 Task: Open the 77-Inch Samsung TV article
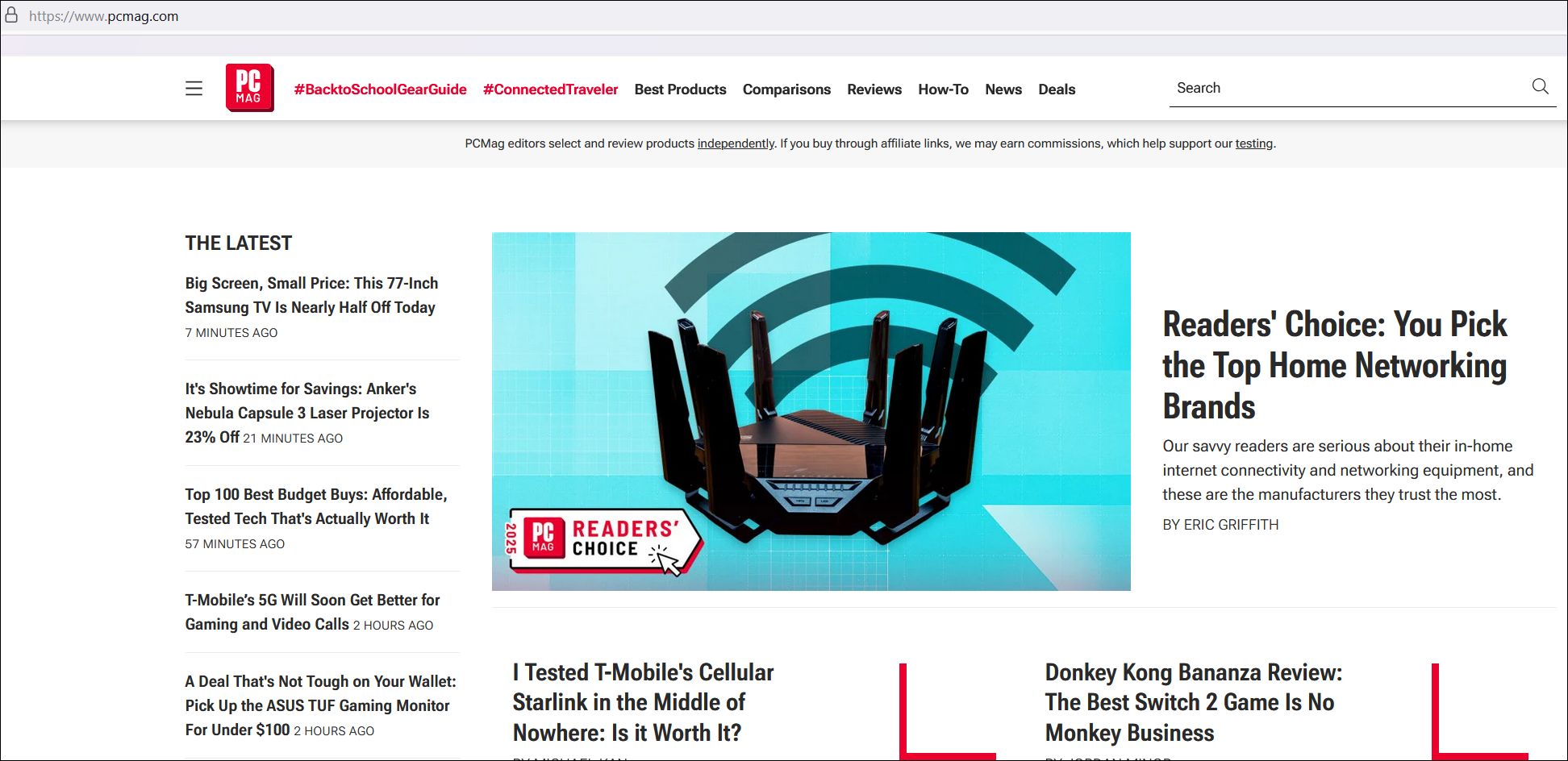click(311, 295)
